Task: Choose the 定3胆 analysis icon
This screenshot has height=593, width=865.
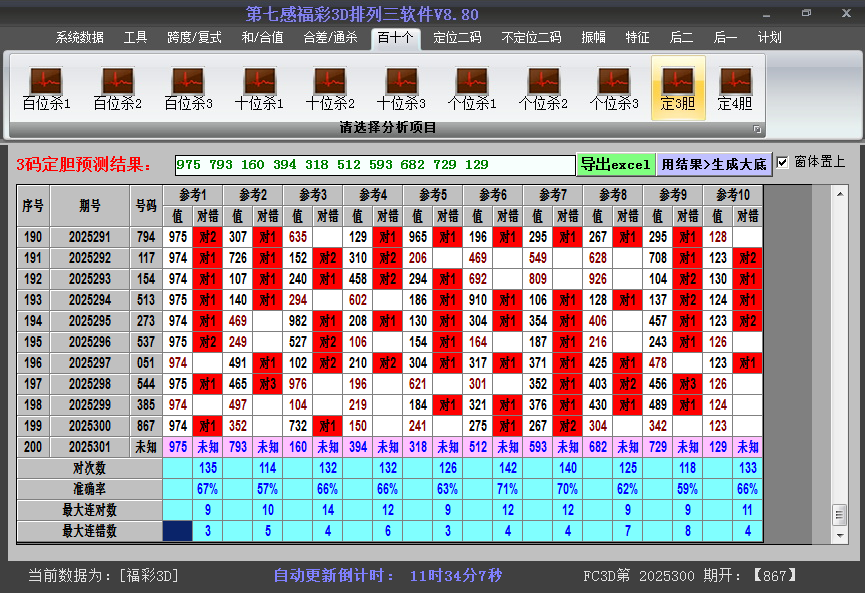Action: pos(678,88)
